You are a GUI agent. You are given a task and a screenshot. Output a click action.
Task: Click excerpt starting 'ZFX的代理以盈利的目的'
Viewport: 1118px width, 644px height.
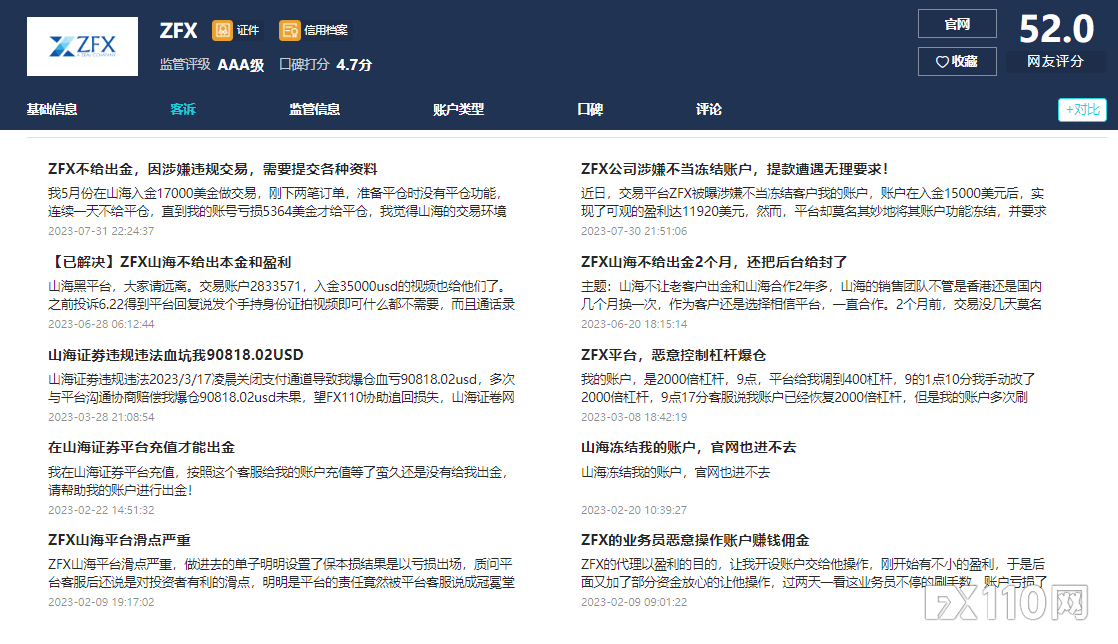point(814,573)
